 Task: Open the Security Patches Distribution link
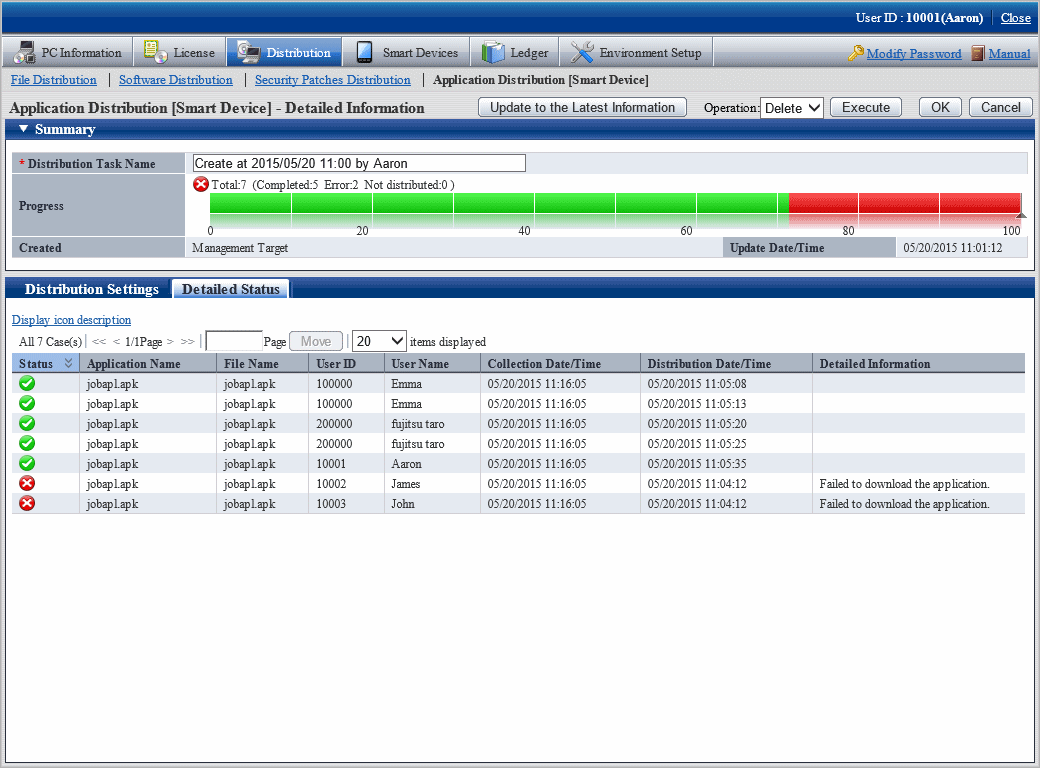332,80
